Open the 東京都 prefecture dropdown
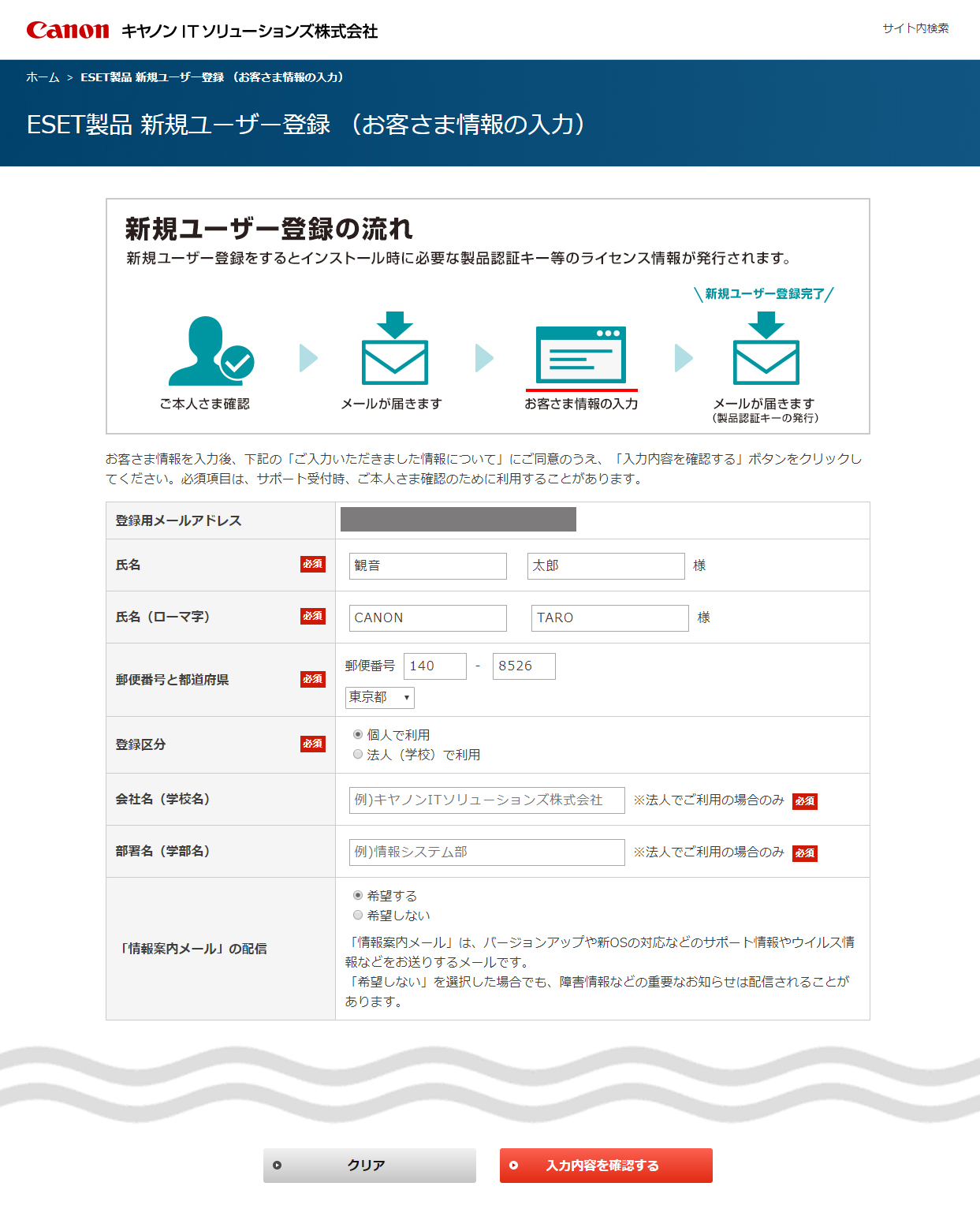 (380, 697)
